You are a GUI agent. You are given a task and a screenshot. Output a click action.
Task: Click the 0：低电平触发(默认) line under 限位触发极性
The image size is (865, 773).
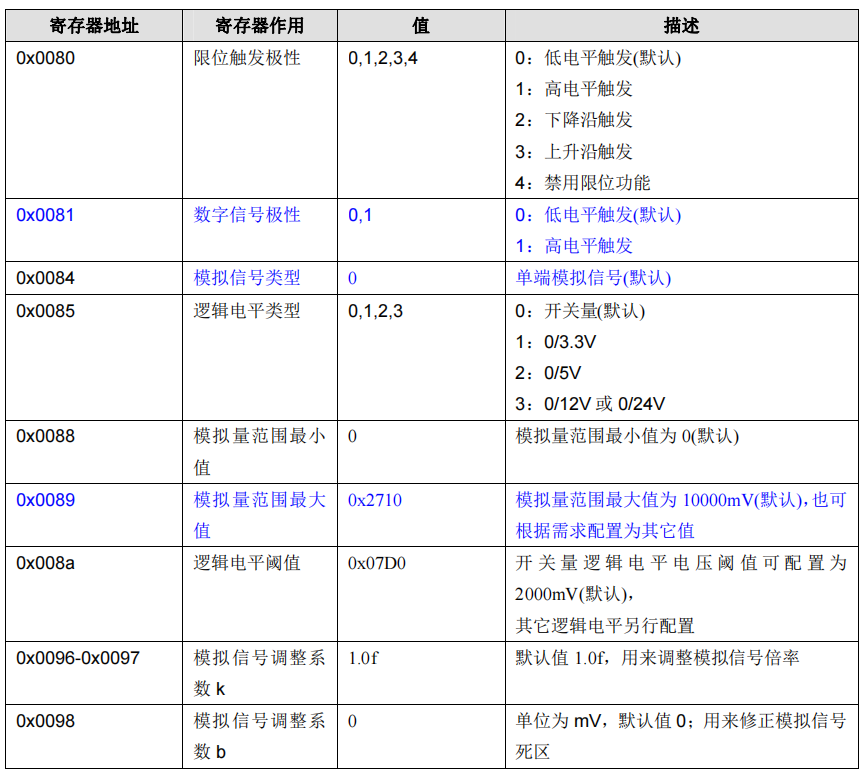click(598, 58)
